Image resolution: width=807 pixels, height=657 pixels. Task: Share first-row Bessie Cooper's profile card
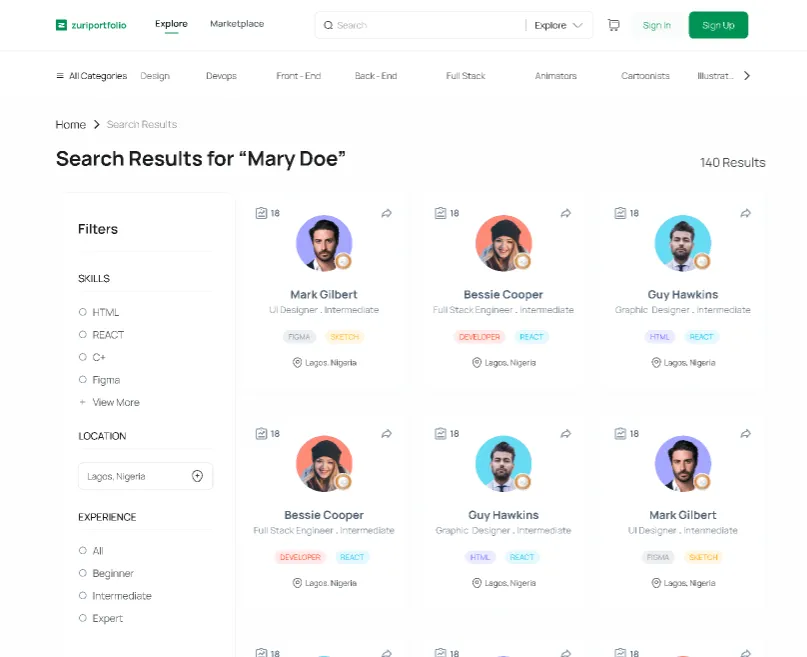coord(566,213)
